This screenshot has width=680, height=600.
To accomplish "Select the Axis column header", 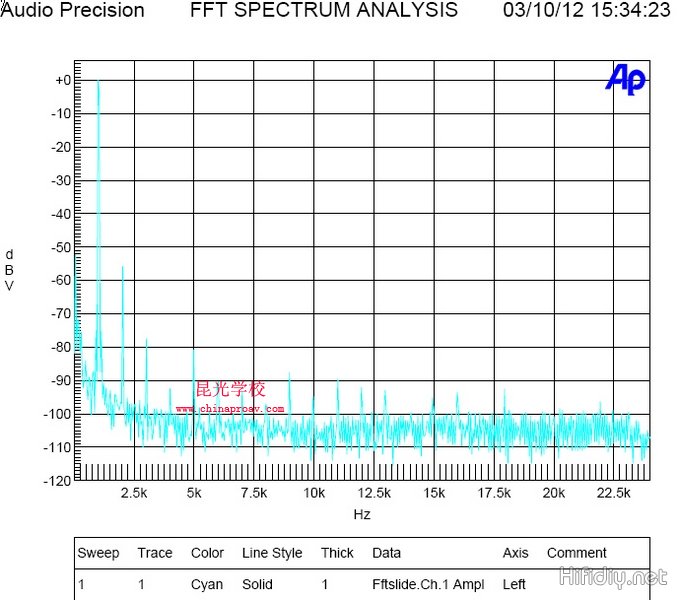I will [516, 553].
